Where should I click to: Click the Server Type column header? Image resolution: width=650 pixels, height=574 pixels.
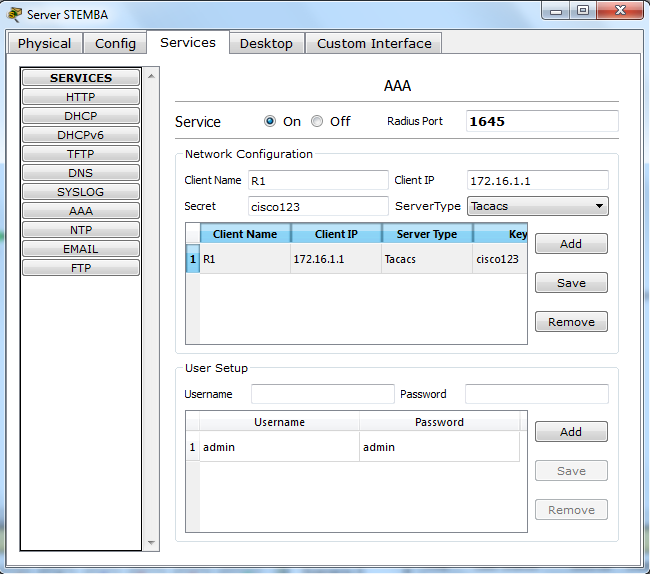[427, 234]
